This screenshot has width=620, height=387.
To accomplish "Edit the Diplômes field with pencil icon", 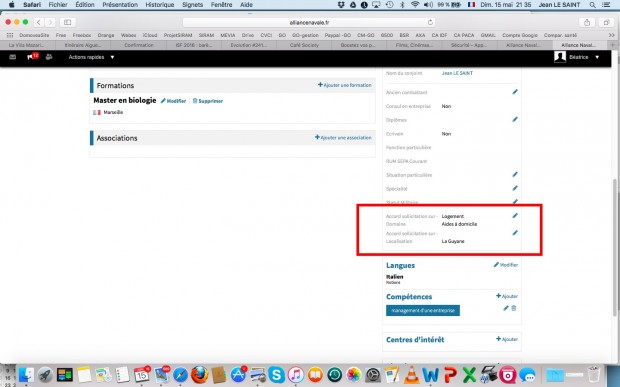I will click(x=515, y=119).
